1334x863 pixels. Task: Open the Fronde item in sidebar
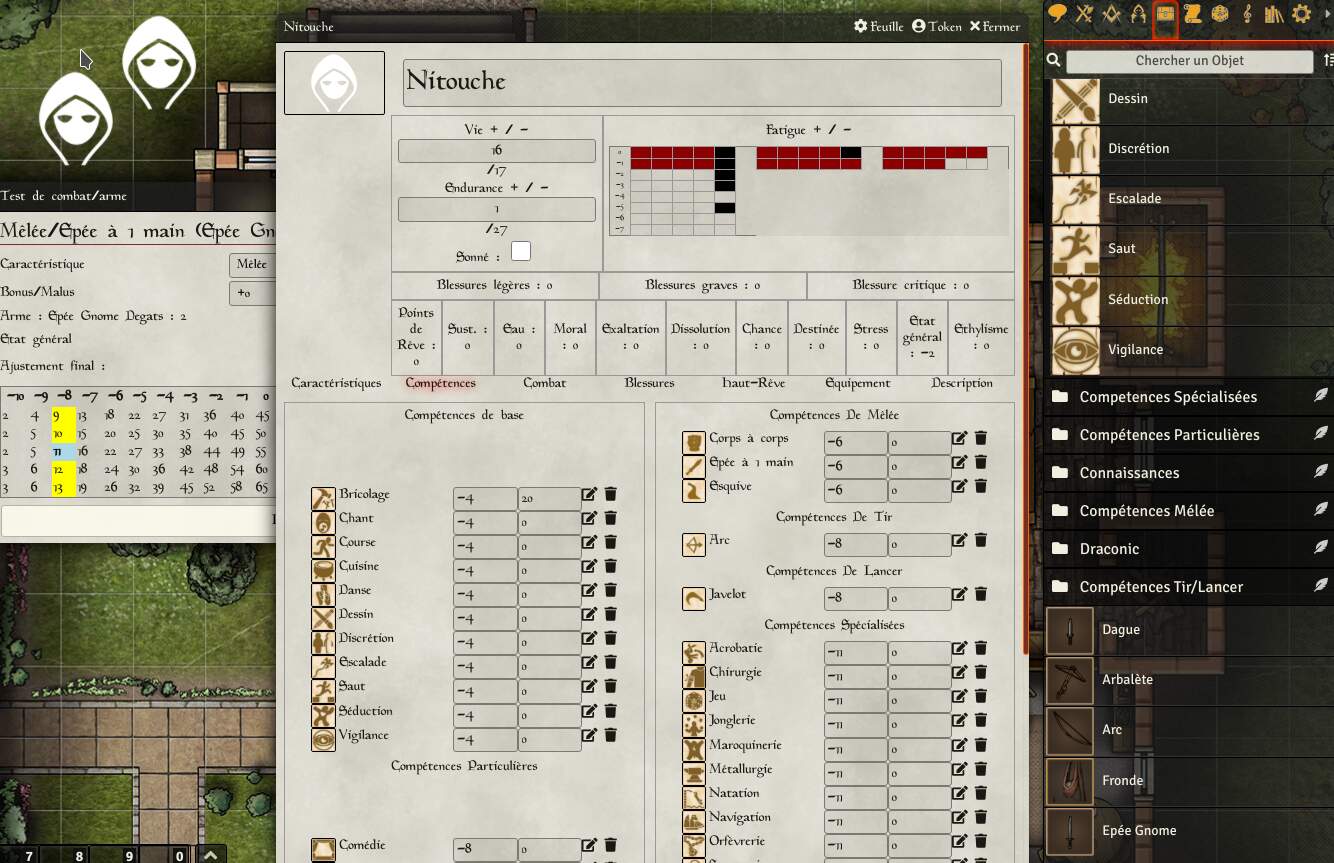pyautogui.click(x=1189, y=781)
